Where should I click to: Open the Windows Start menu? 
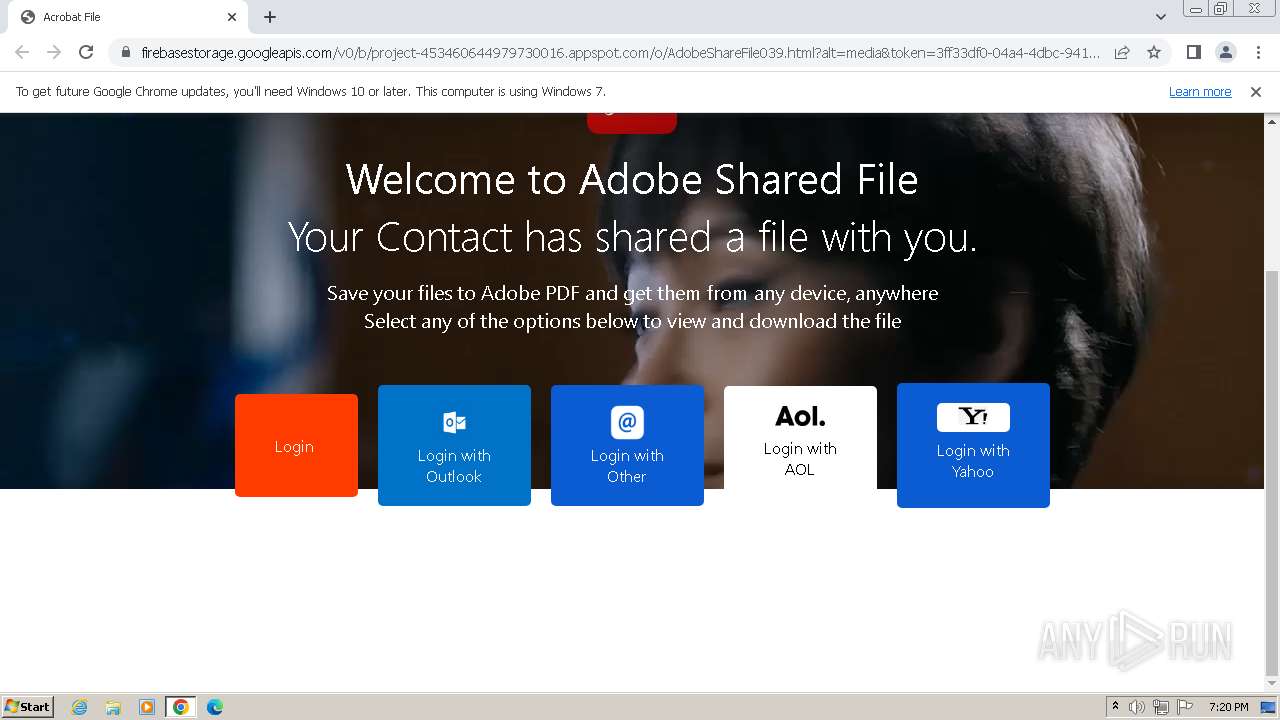pyautogui.click(x=28, y=707)
